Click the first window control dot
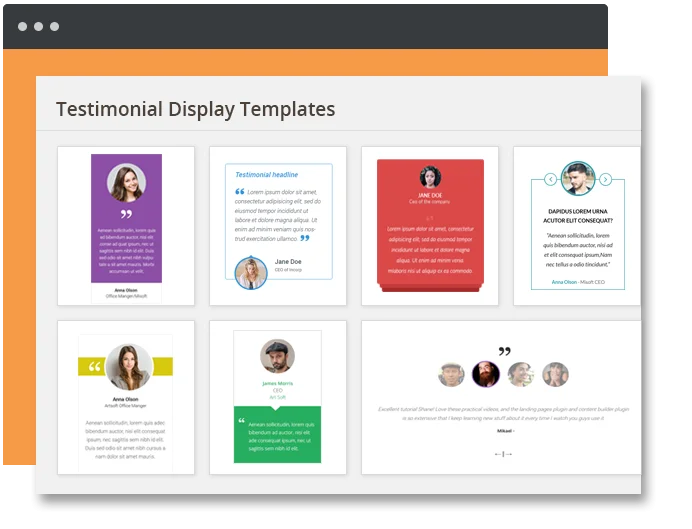 [x=23, y=26]
